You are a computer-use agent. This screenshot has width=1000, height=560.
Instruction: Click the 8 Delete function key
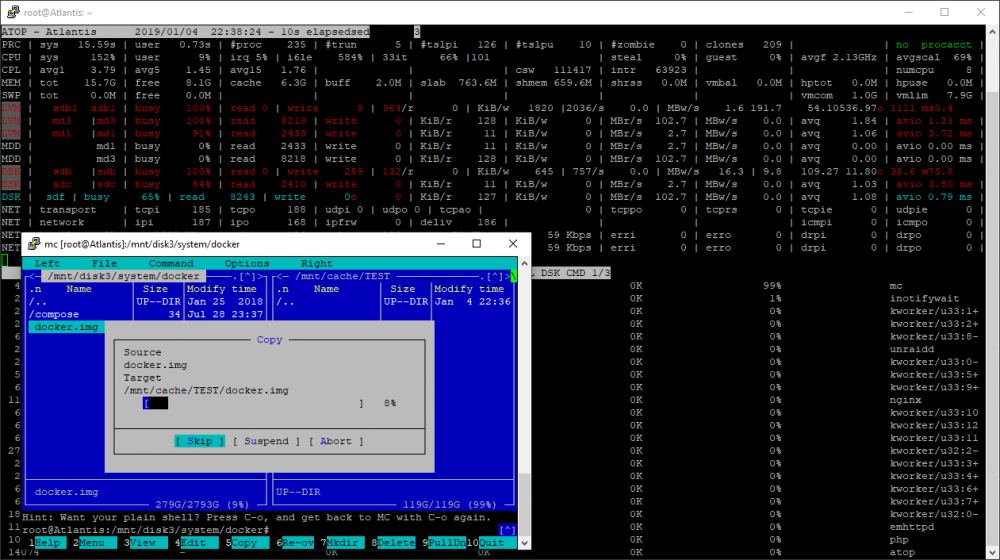pos(393,543)
